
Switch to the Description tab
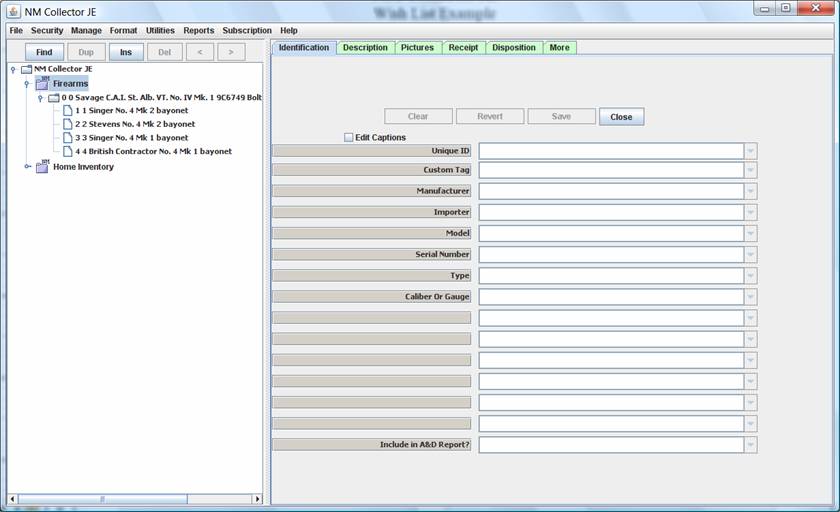coord(365,48)
